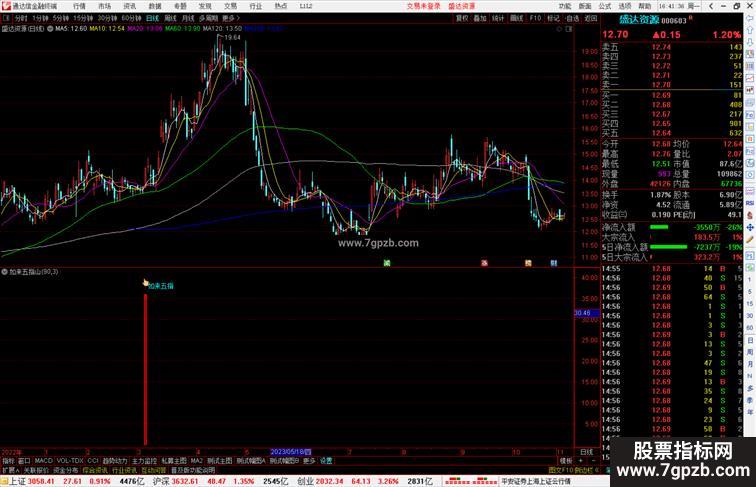Click the 叠加 button
Screen dimensions: 756x487
(x=480, y=18)
